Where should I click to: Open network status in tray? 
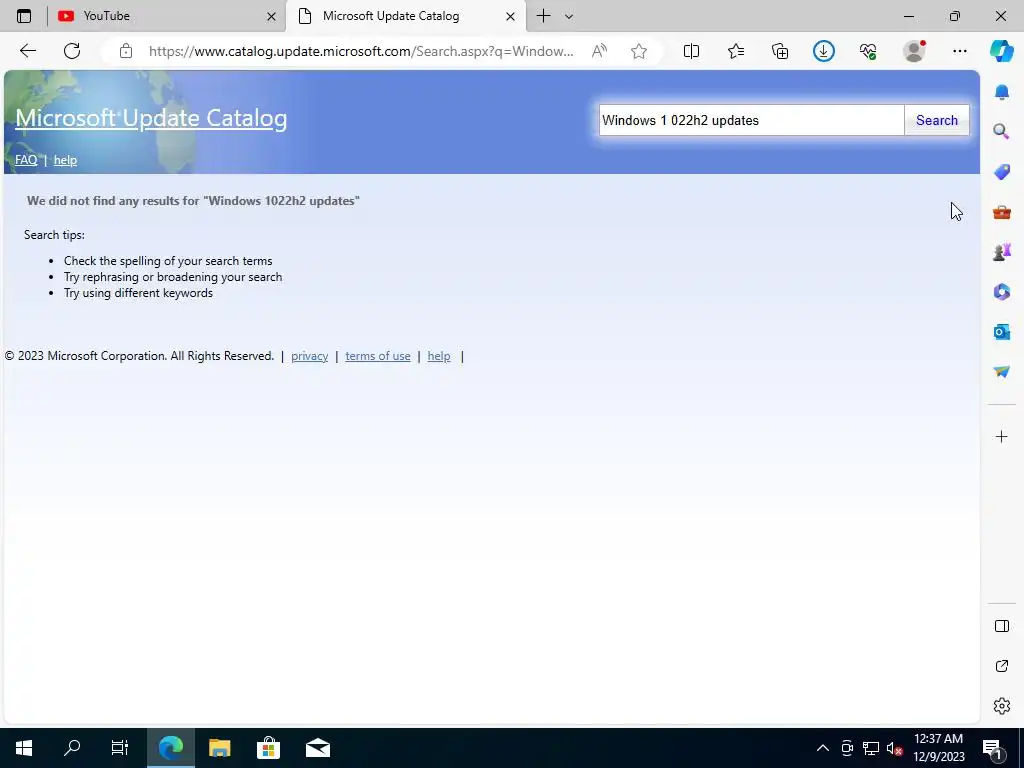tap(871, 748)
